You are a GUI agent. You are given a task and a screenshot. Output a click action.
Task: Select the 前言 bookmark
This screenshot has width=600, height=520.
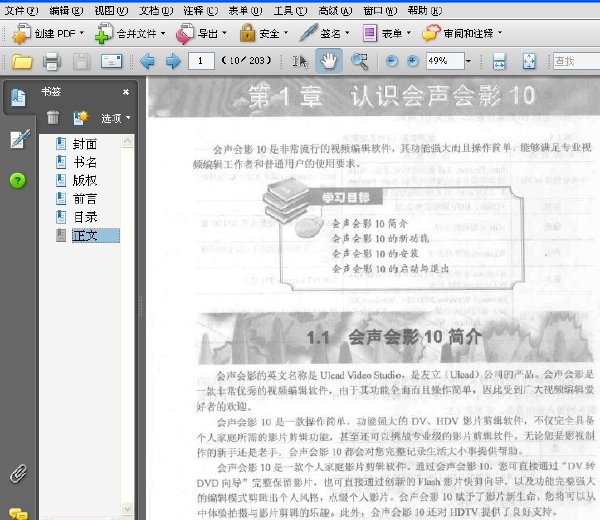coord(85,199)
